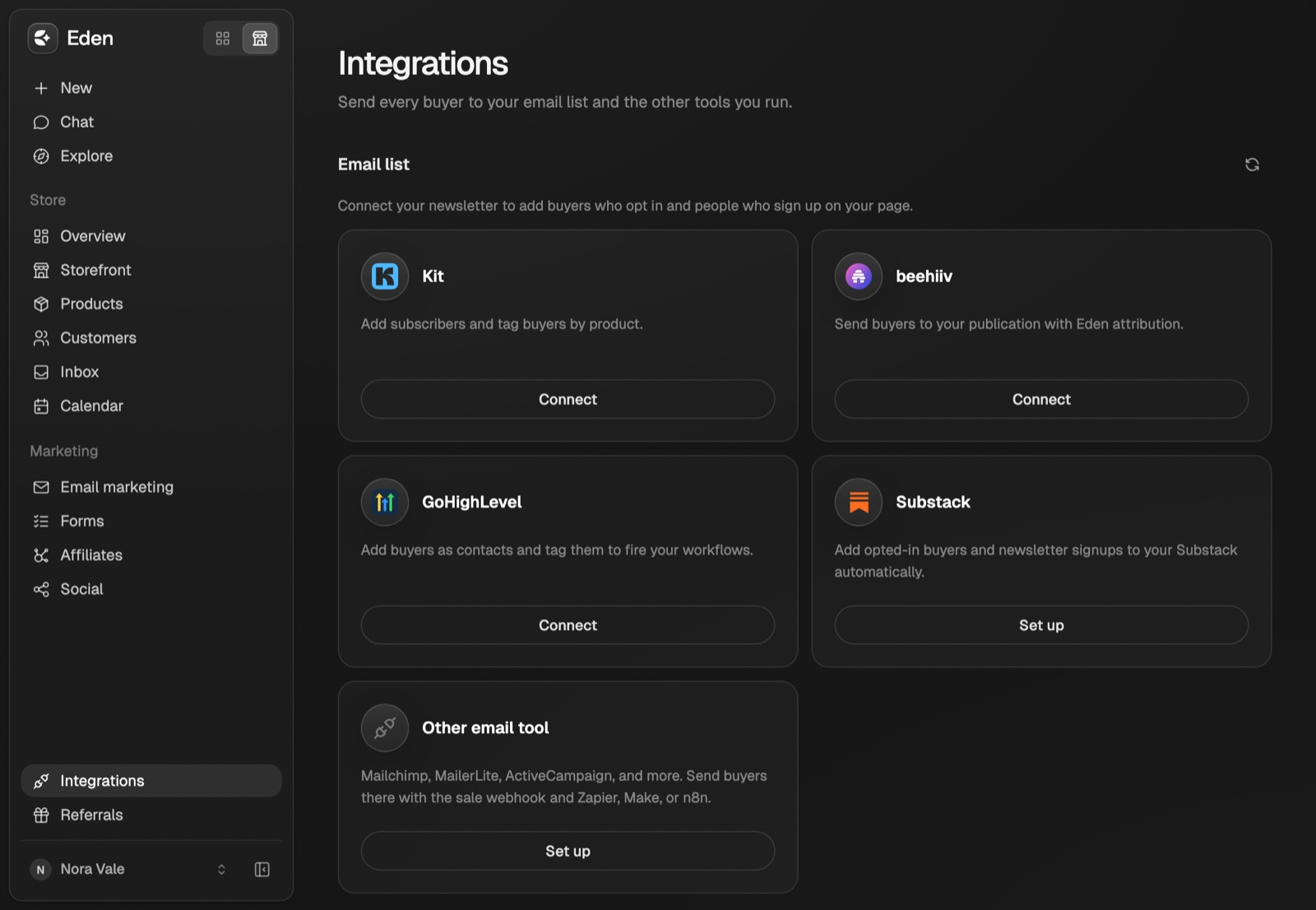Click the Nora Vale user name
This screenshot has width=1316, height=910.
tap(92, 869)
